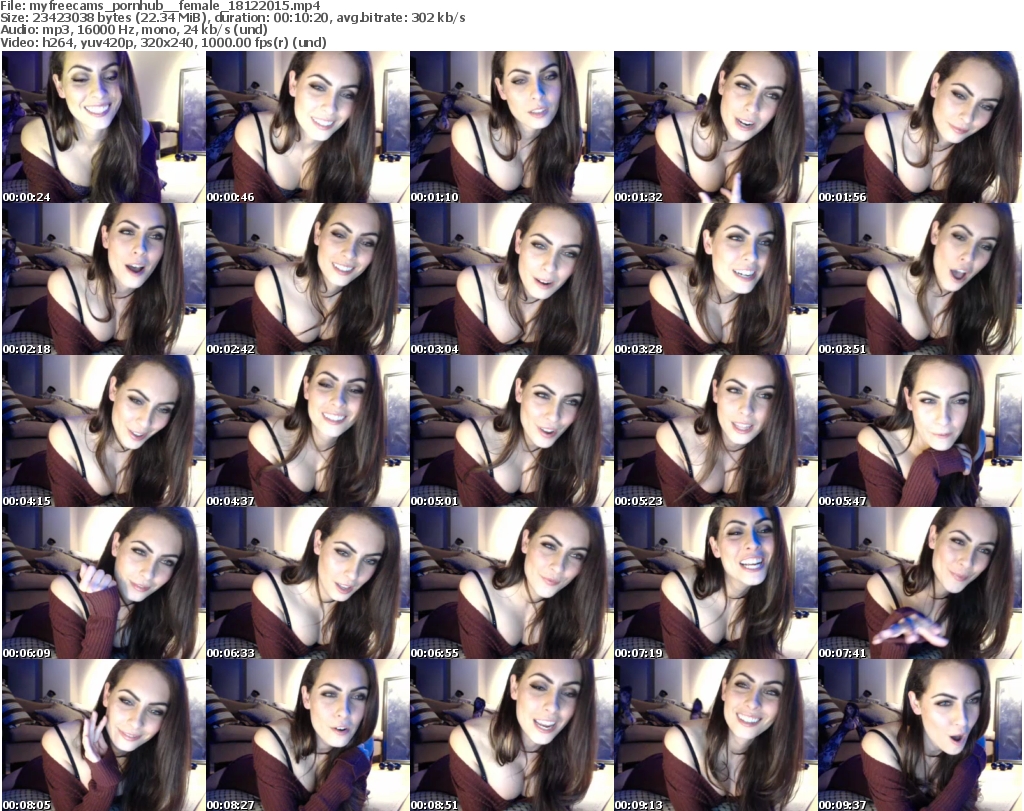This screenshot has width=1024, height=811.
Task: Click the Audio mp3 info line
Action: [134, 30]
